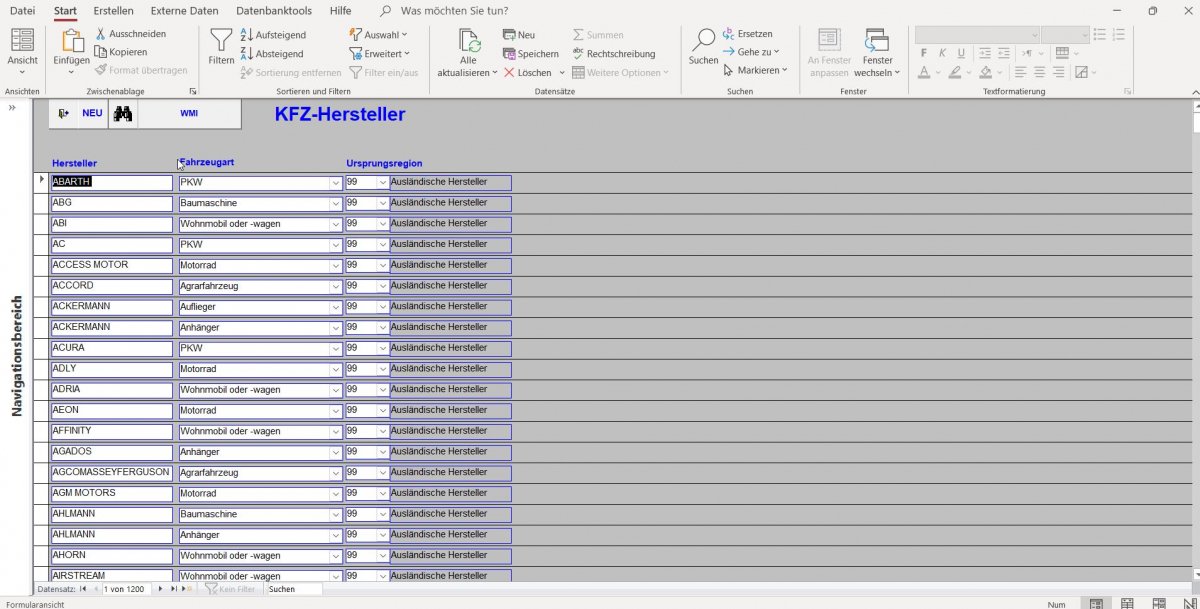This screenshot has height=609, width=1200.
Task: Open Ursprungsregion dropdown in the ABG row
Action: pos(382,203)
